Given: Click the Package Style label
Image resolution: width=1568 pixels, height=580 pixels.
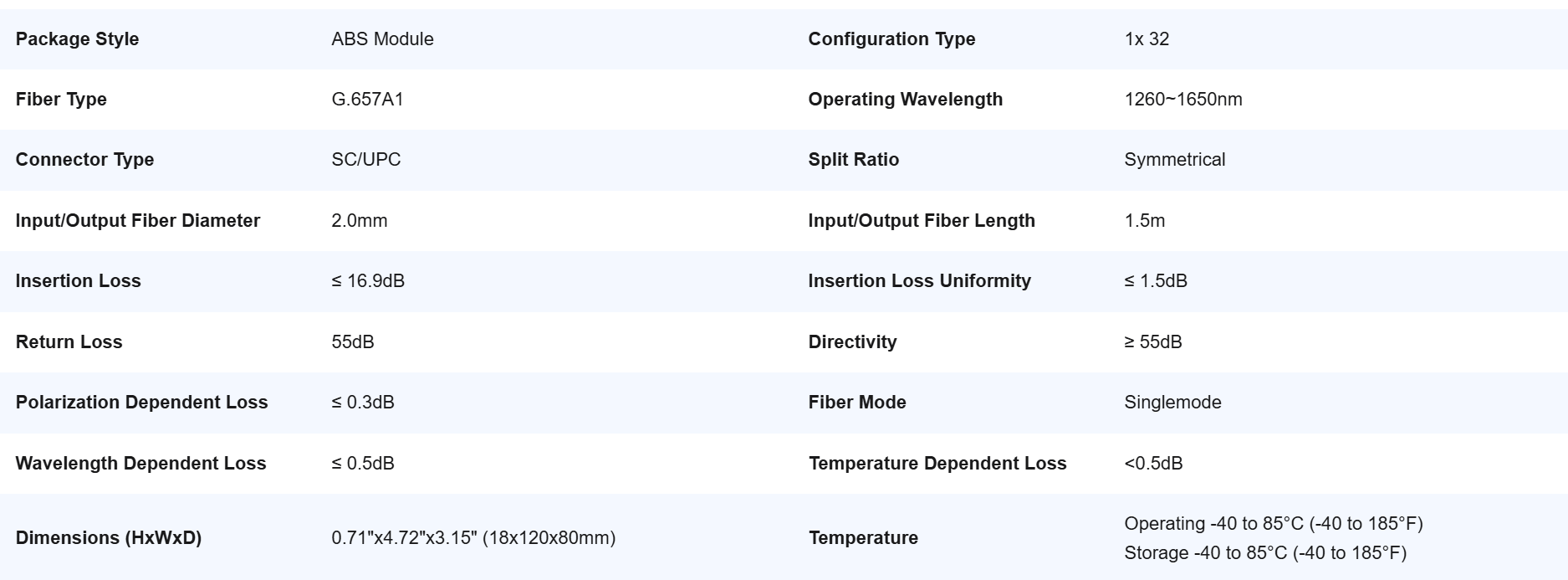Looking at the screenshot, I should (x=77, y=39).
